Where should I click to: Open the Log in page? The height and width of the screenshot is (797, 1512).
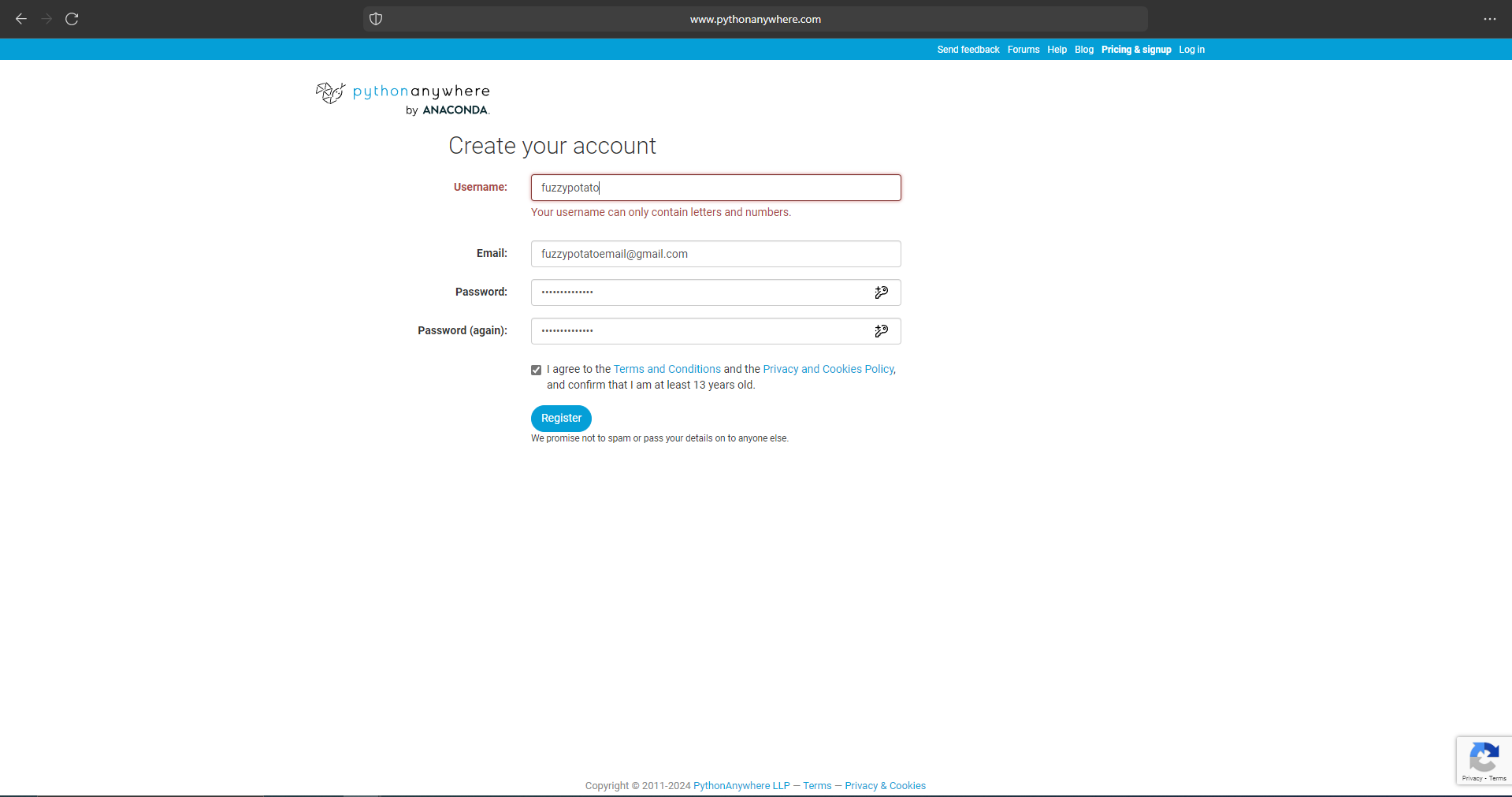(1191, 49)
